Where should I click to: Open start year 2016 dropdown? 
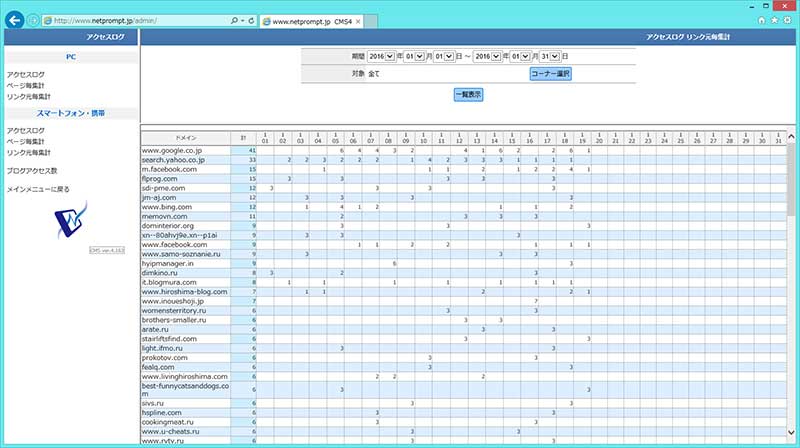(x=381, y=56)
